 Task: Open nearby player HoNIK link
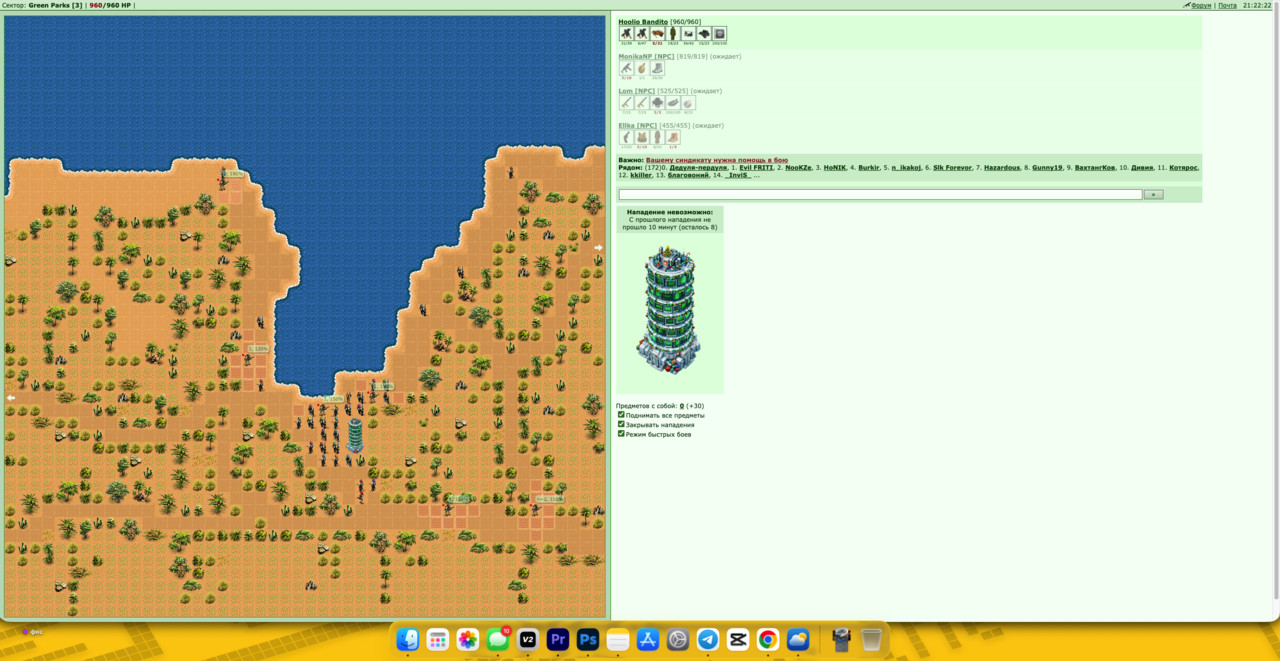[x=835, y=168]
